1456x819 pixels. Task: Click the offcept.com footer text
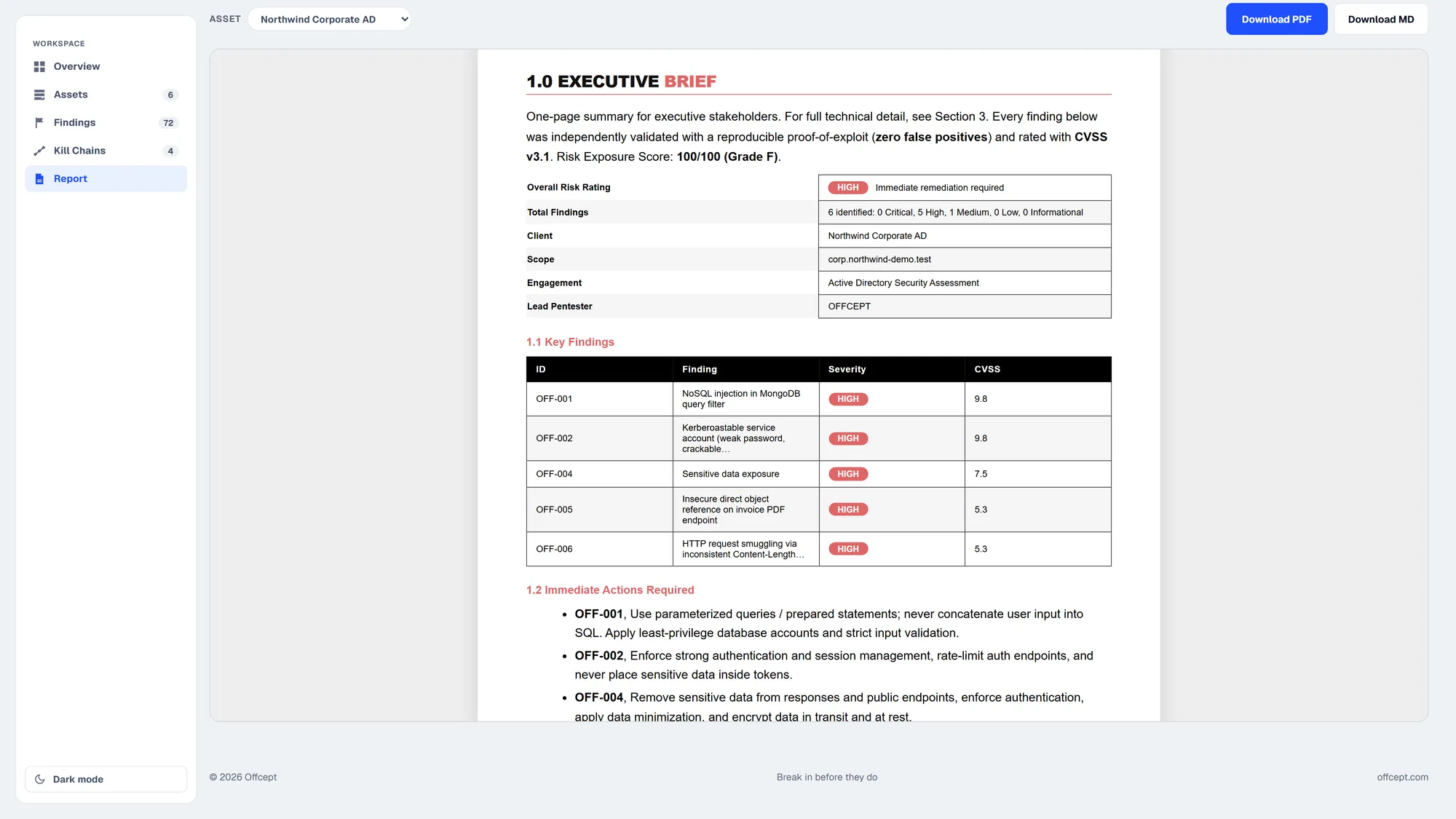(x=1402, y=777)
